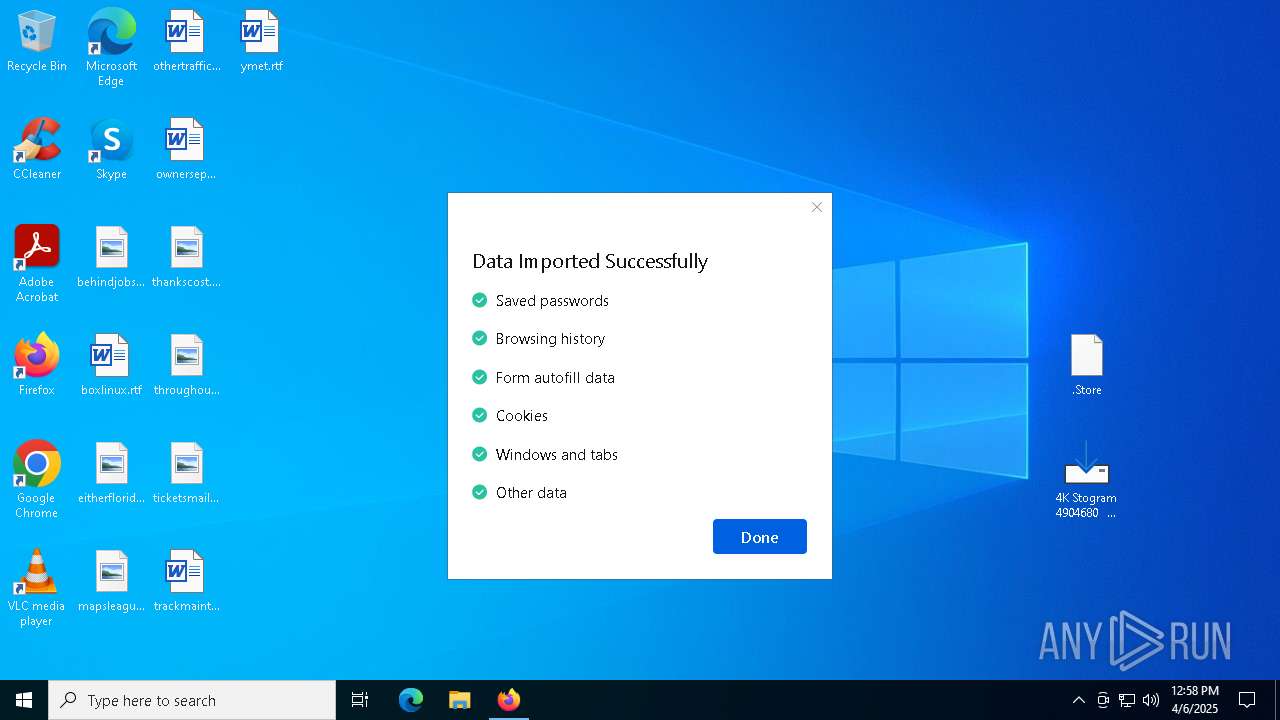Open the notifications action center
The width and height of the screenshot is (1280, 720).
pyautogui.click(x=1247, y=700)
